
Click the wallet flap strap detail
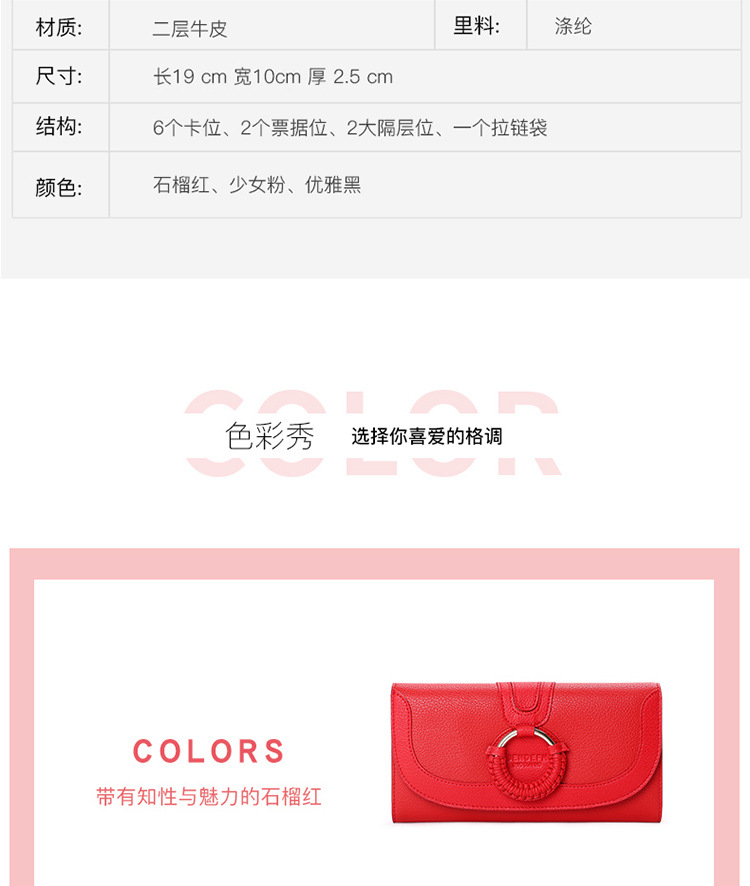pyautogui.click(x=526, y=703)
